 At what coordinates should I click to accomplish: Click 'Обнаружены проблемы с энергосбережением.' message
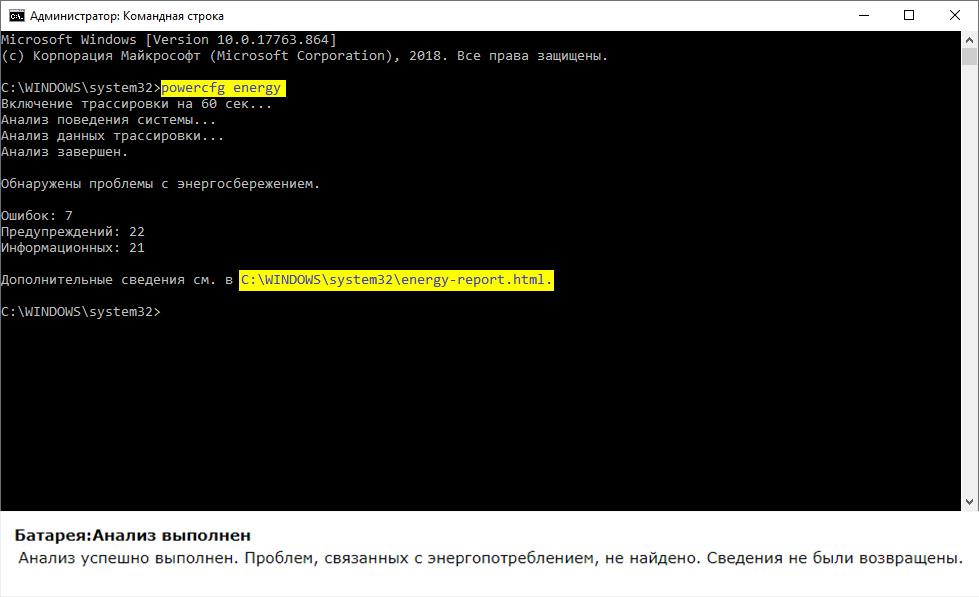tap(160, 184)
